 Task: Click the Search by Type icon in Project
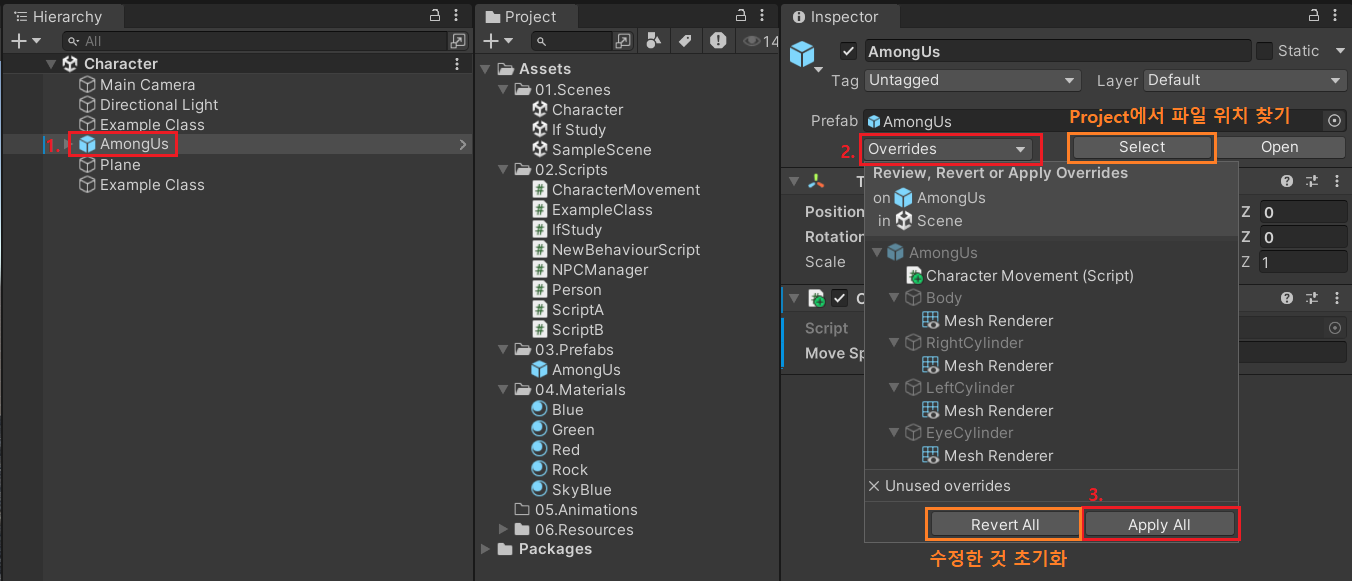[x=654, y=41]
